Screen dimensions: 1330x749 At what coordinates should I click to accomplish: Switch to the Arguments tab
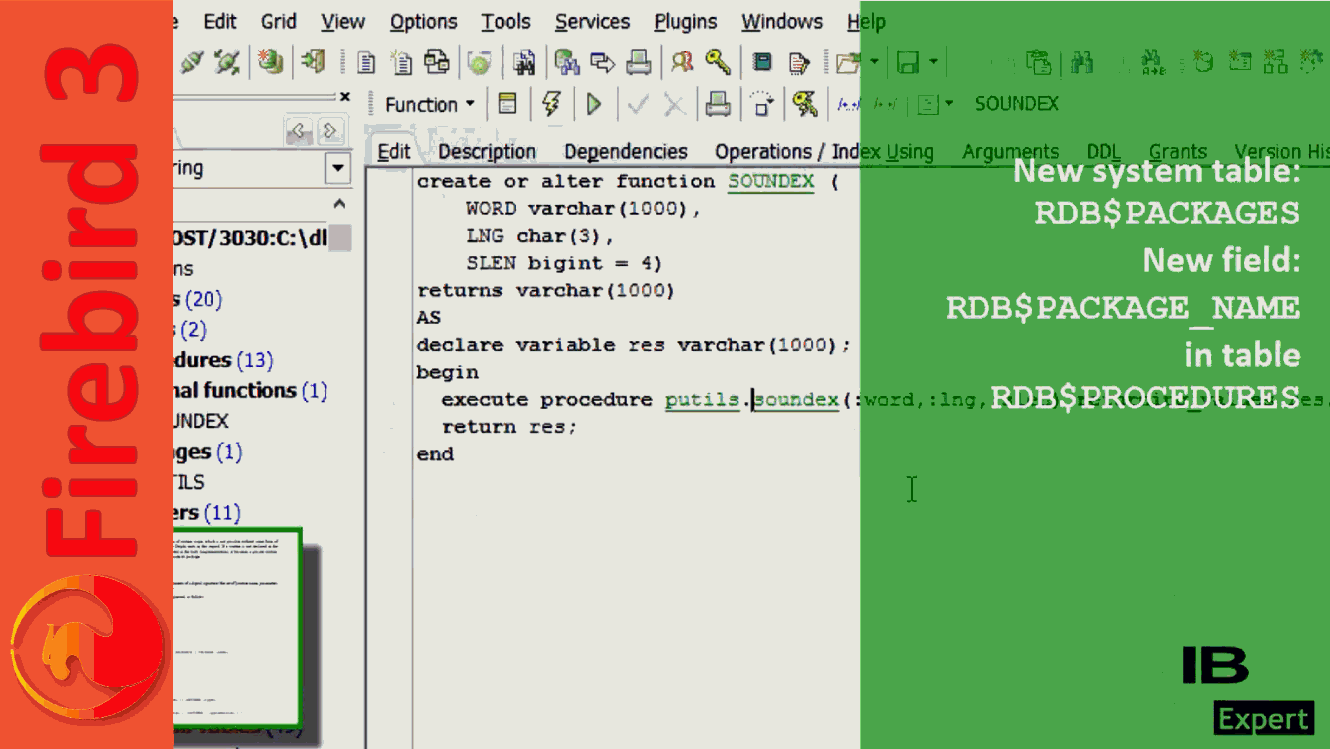(x=1011, y=152)
